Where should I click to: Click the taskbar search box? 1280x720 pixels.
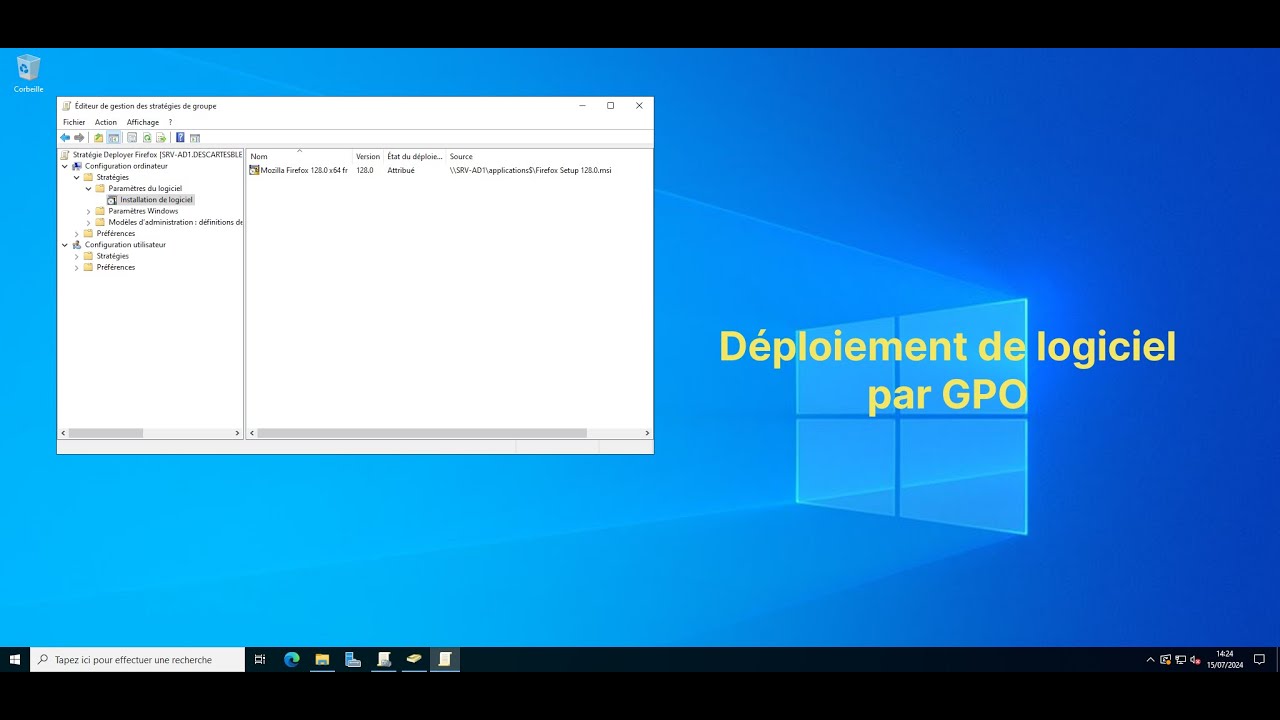pos(138,659)
